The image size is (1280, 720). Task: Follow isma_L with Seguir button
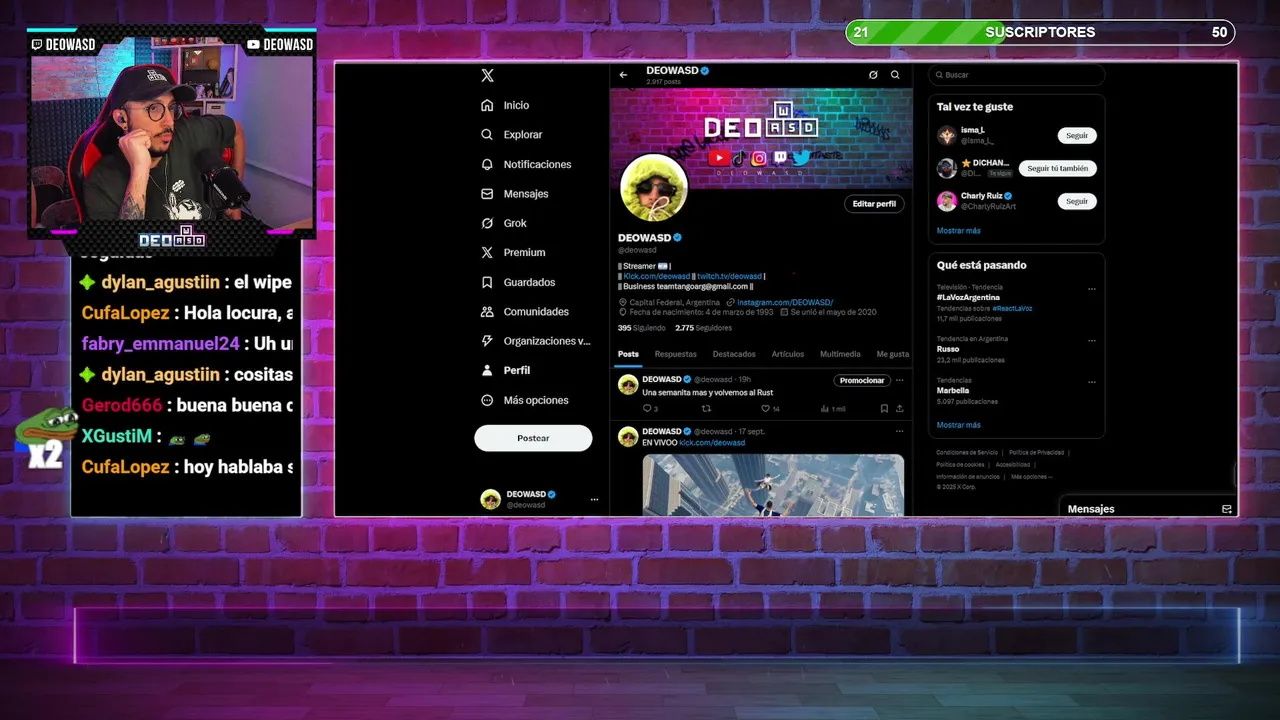point(1077,135)
